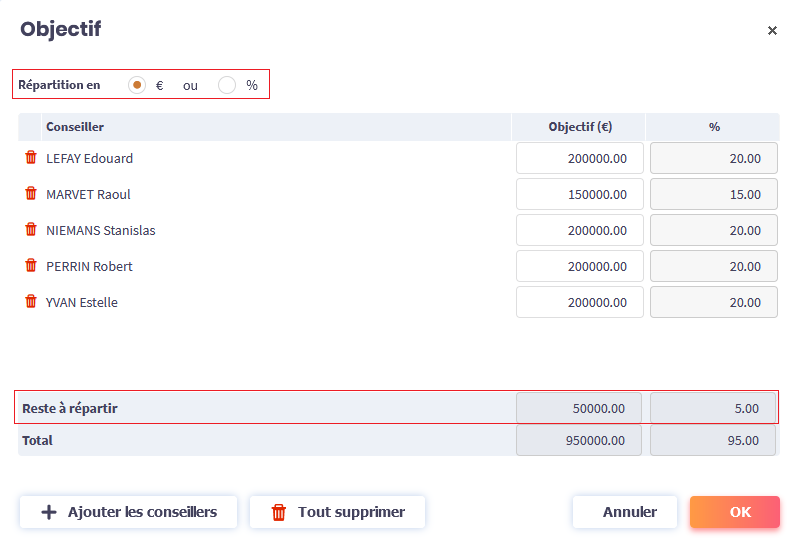The width and height of the screenshot is (795, 543).
Task: Select the euro distribution radio button
Action: pyautogui.click(x=137, y=85)
